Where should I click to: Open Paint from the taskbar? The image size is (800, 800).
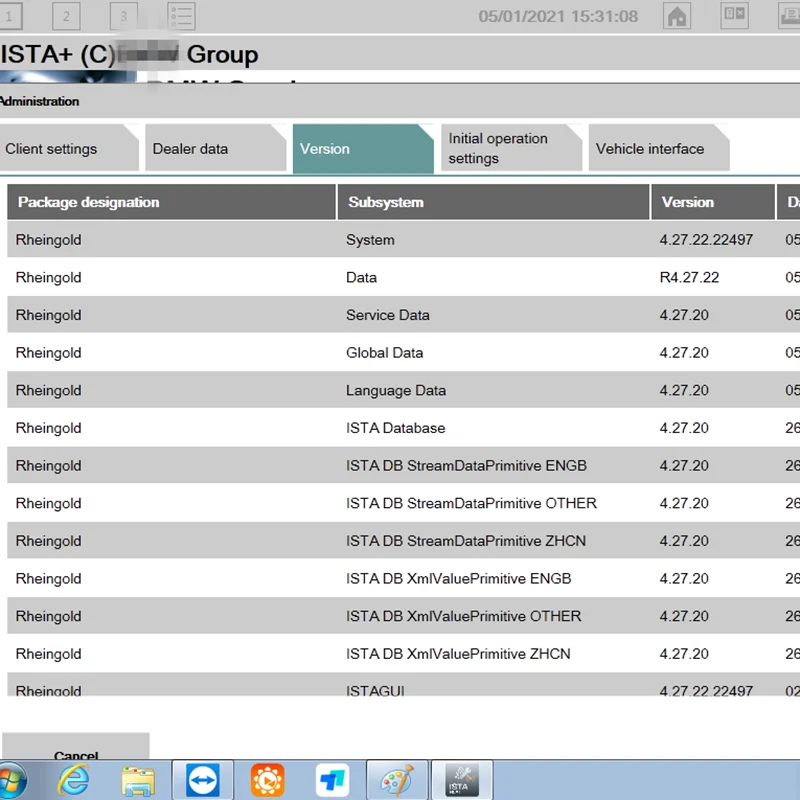[x=397, y=780]
